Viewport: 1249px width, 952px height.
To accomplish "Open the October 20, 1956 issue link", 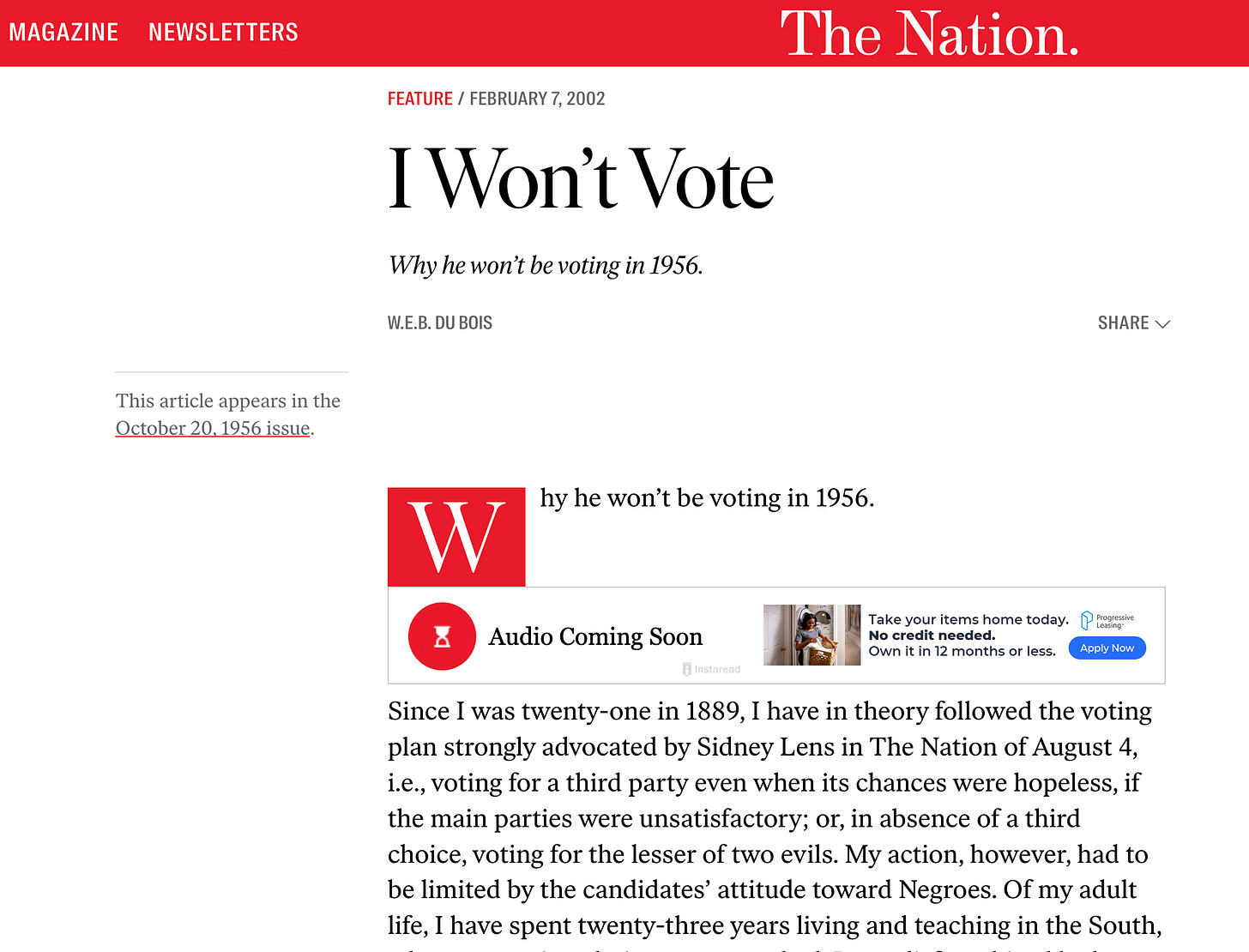I will coord(213,428).
